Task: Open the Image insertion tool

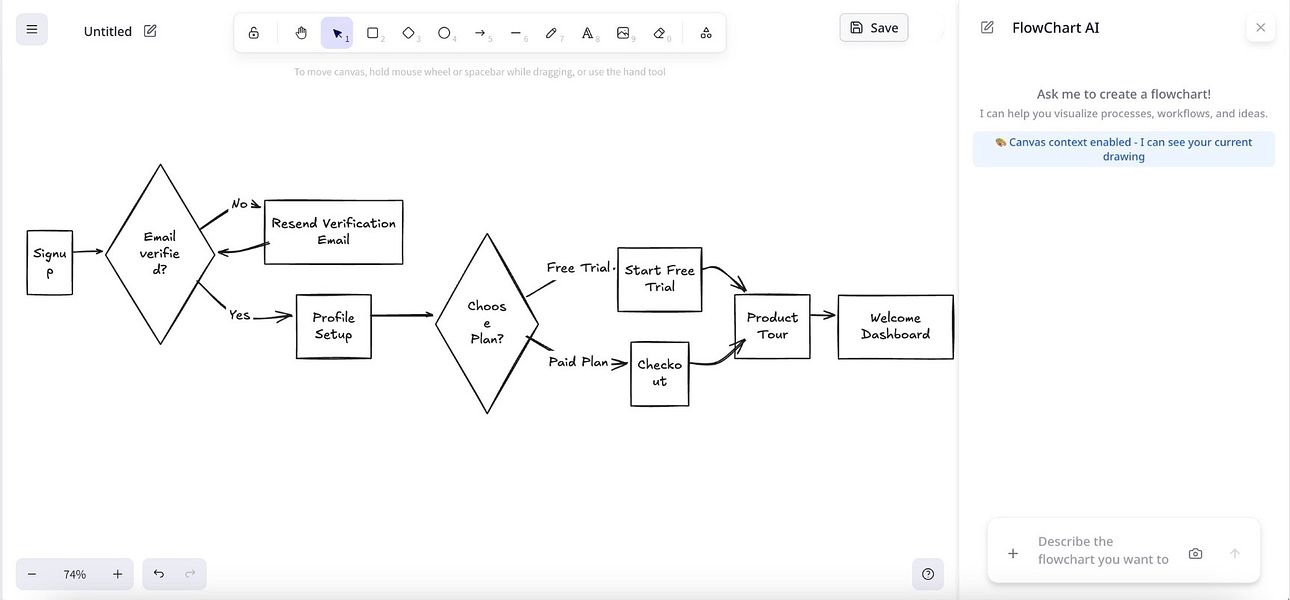Action: click(x=624, y=32)
